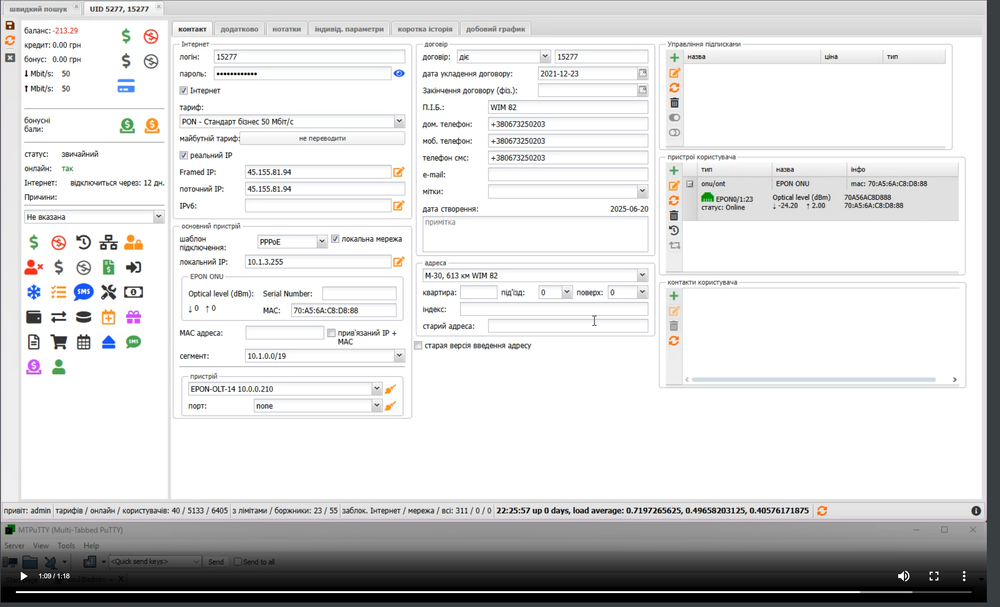Add a subscription with the green plus
The width and height of the screenshot is (1000, 607).
point(674,58)
